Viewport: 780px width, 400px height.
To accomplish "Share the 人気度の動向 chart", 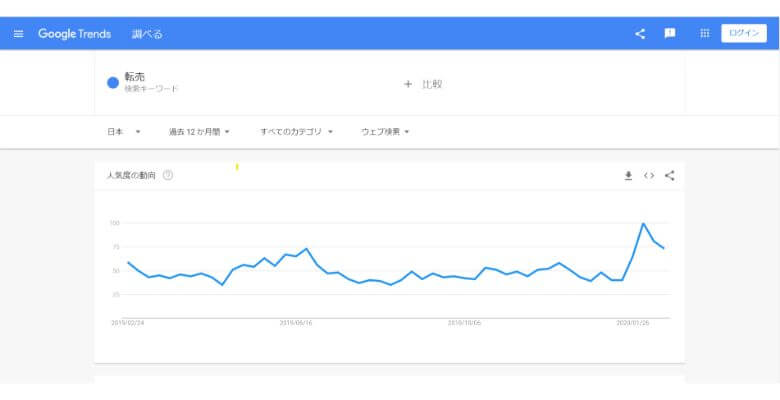I will (x=670, y=175).
